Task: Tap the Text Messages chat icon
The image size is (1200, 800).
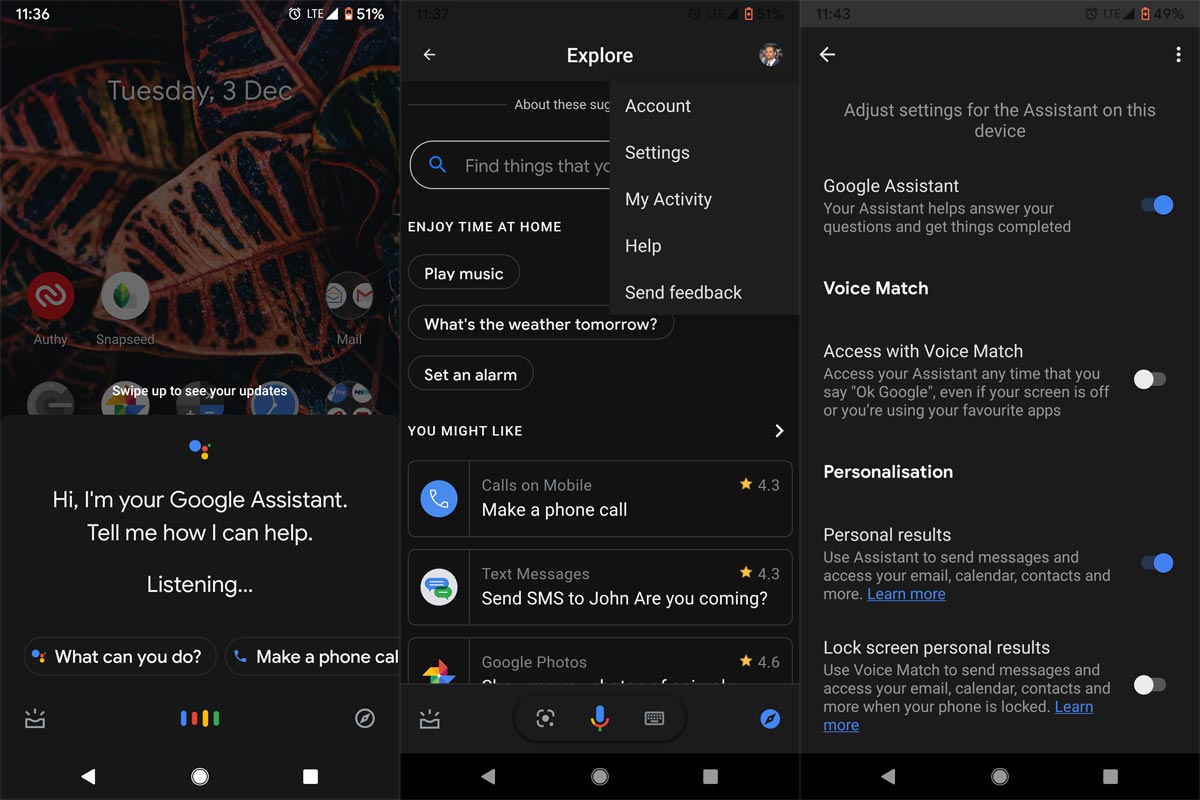Action: point(439,586)
